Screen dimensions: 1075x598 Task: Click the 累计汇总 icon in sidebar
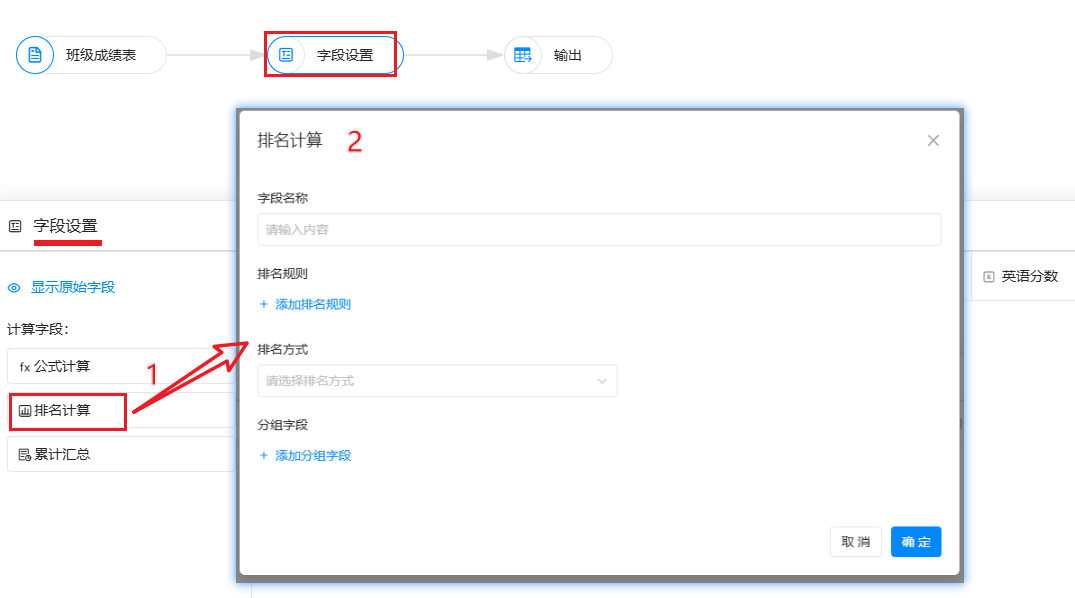coord(25,455)
